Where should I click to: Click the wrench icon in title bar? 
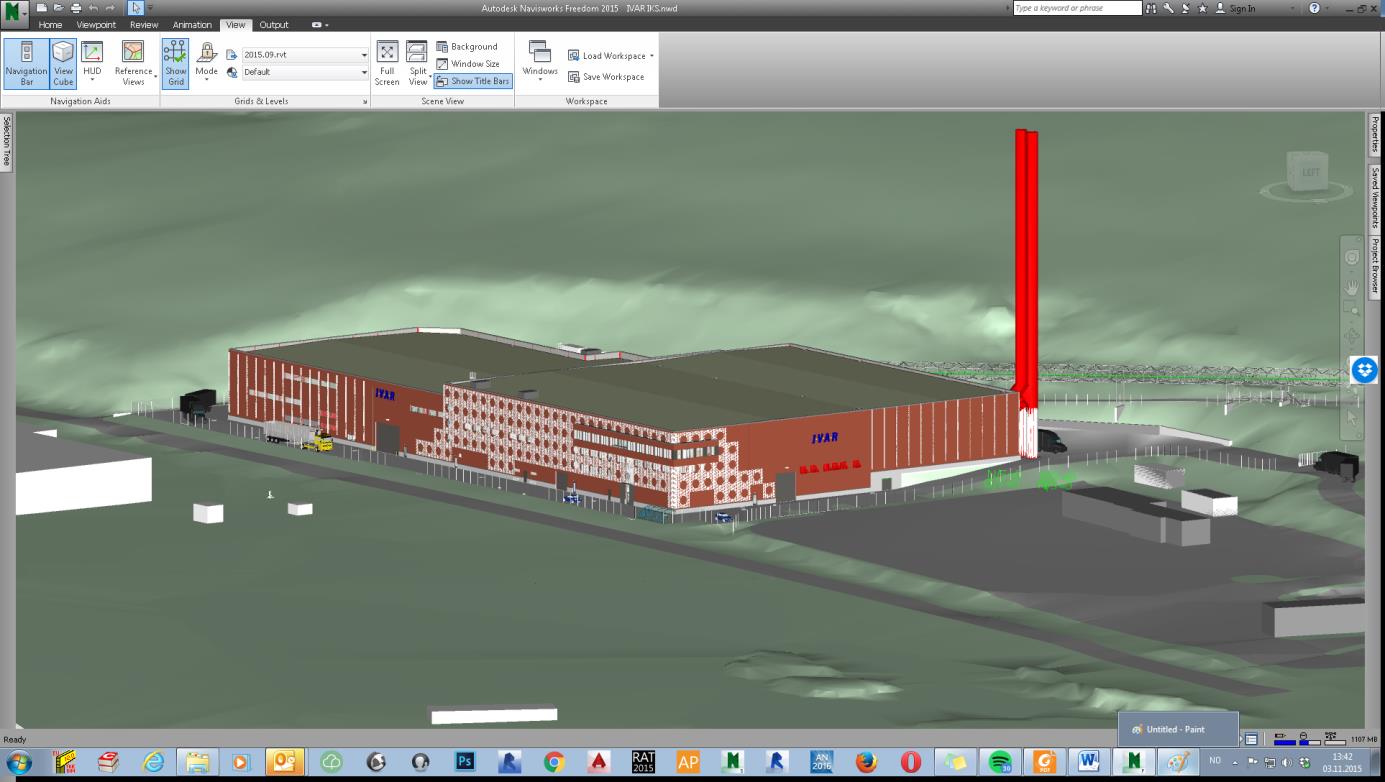(1169, 8)
